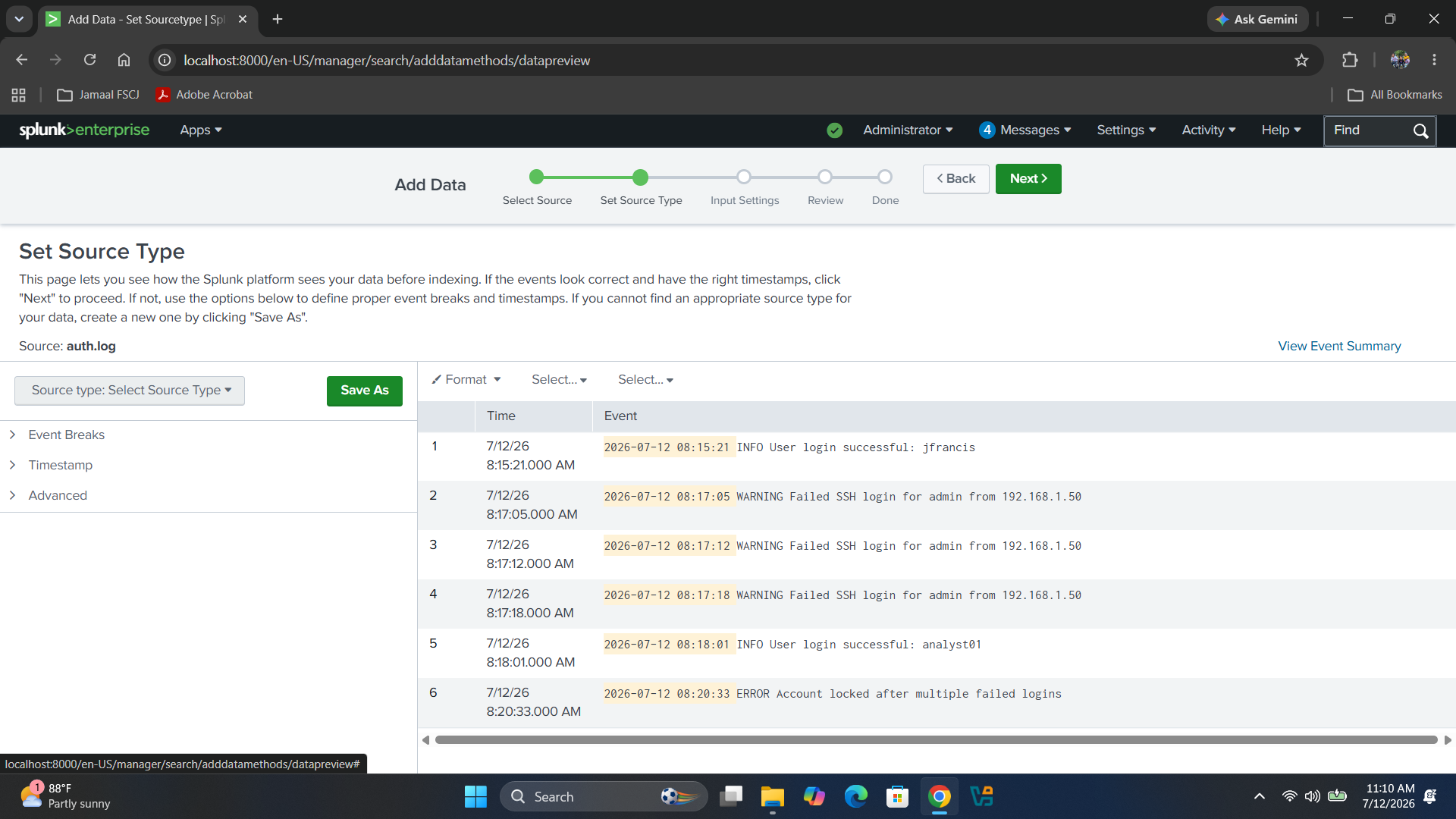Open the All Bookmarks folder
Image resolution: width=1456 pixels, height=819 pixels.
click(x=1395, y=95)
